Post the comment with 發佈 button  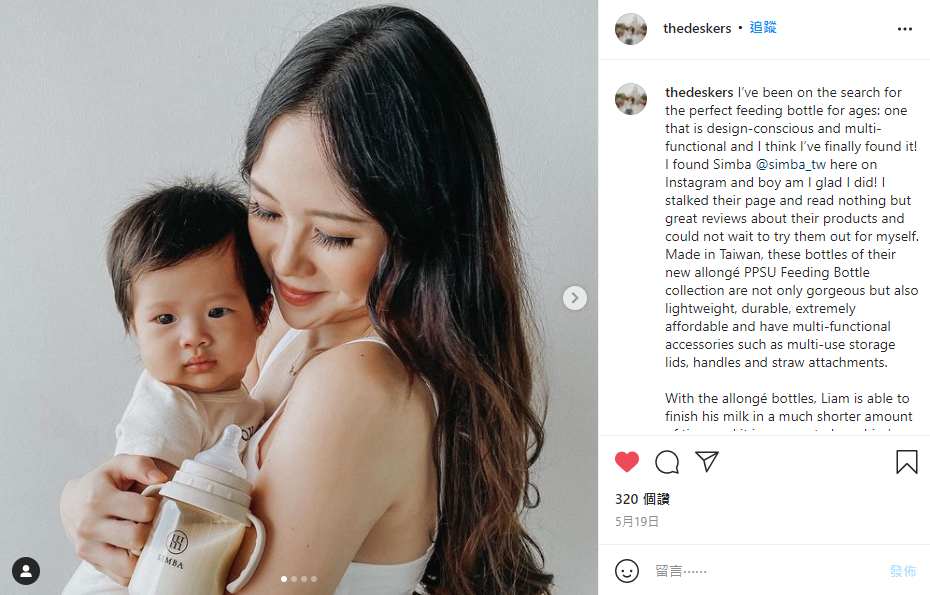click(903, 571)
